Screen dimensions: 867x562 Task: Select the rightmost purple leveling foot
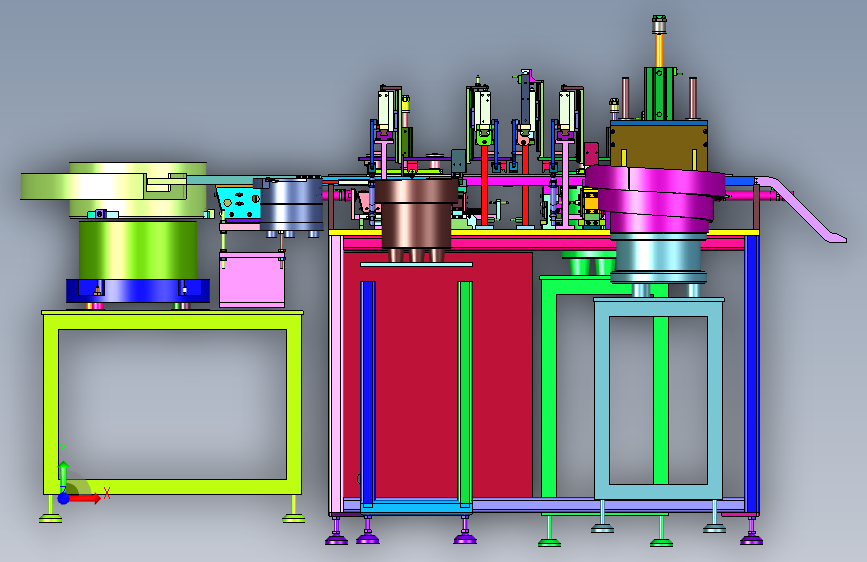tap(751, 538)
